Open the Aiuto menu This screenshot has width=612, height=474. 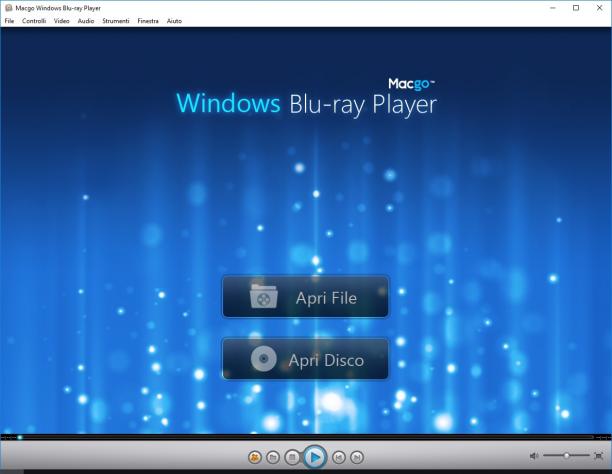174,21
